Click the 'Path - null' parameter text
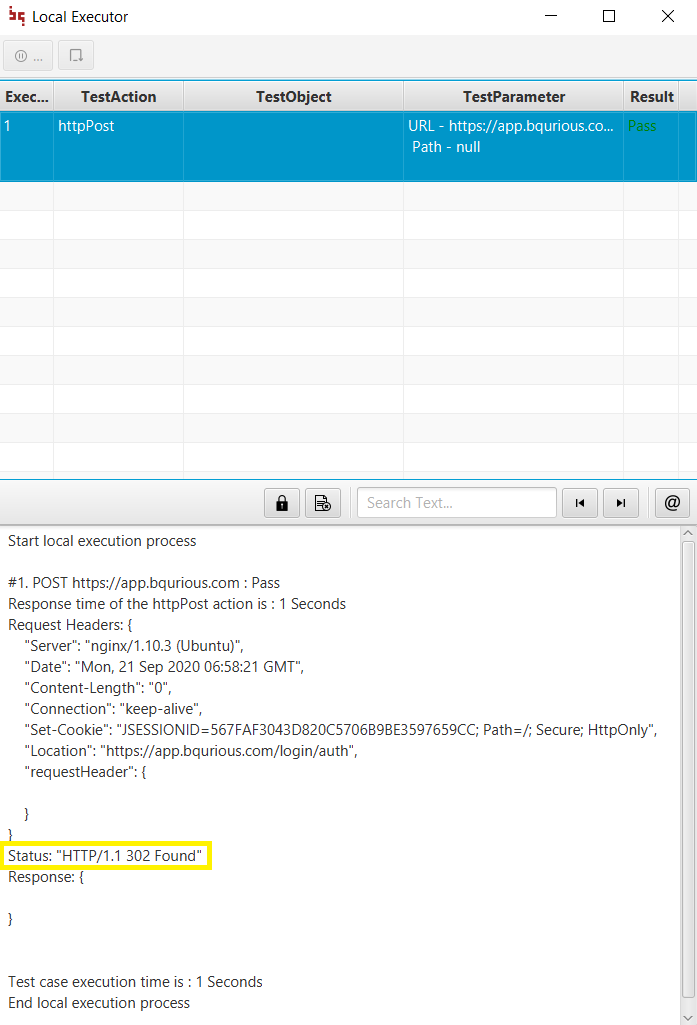 coord(446,147)
